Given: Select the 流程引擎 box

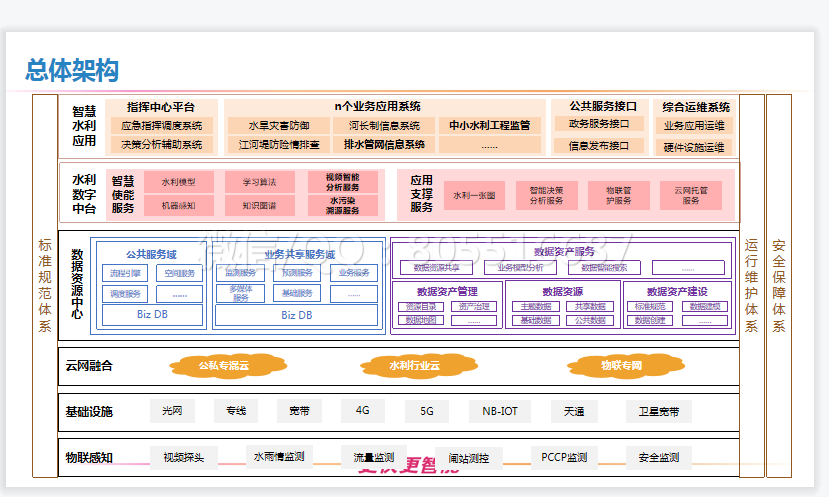Looking at the screenshot, I should coord(125,273).
